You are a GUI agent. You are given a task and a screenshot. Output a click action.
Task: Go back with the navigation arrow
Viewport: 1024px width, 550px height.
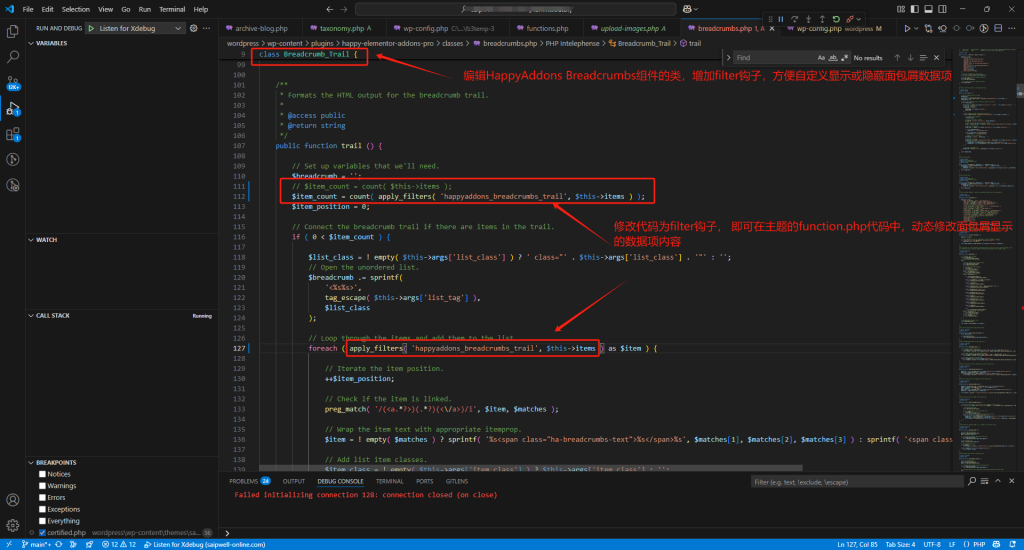pyautogui.click(x=330, y=9)
